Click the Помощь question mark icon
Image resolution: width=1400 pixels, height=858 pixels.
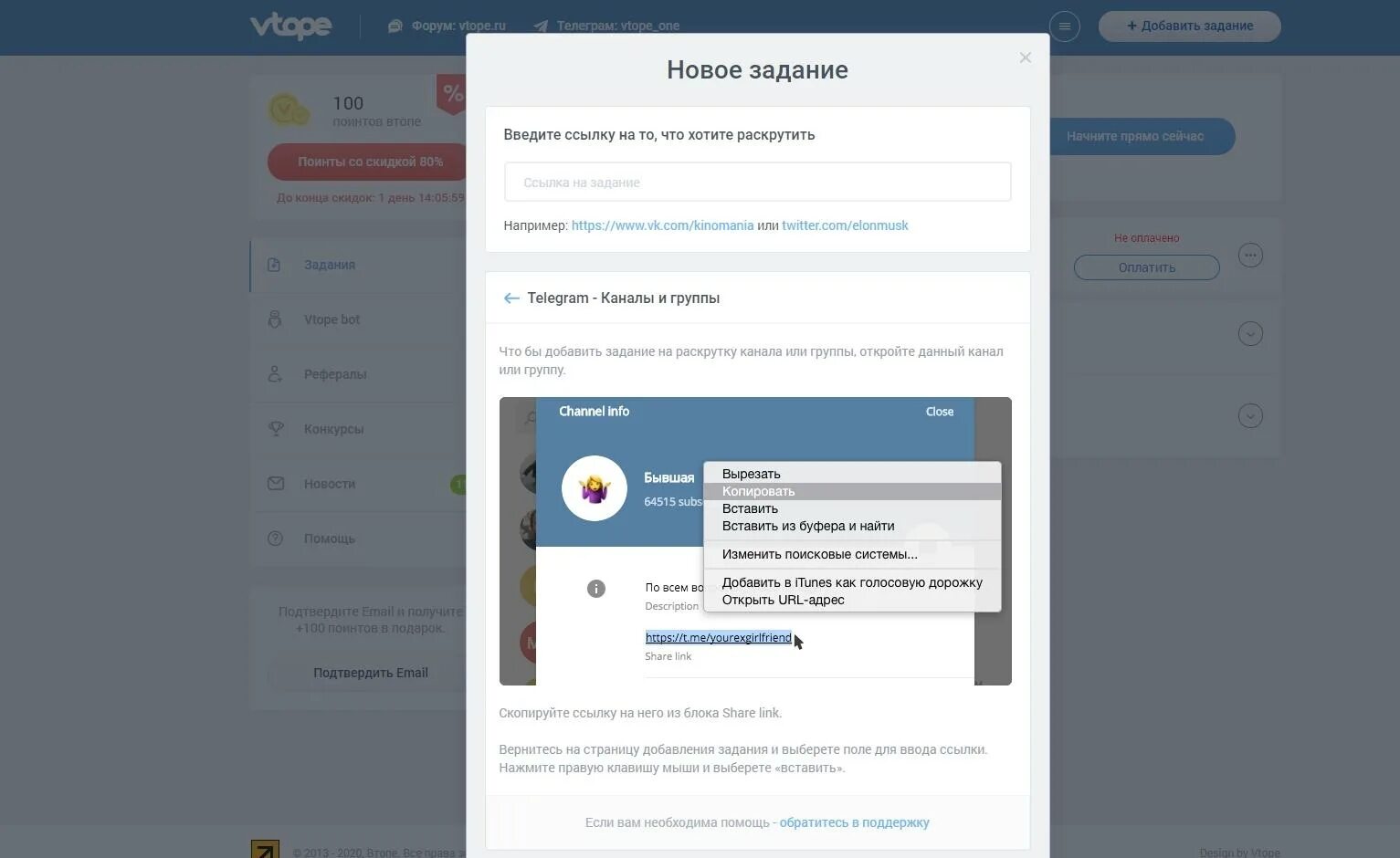275,539
